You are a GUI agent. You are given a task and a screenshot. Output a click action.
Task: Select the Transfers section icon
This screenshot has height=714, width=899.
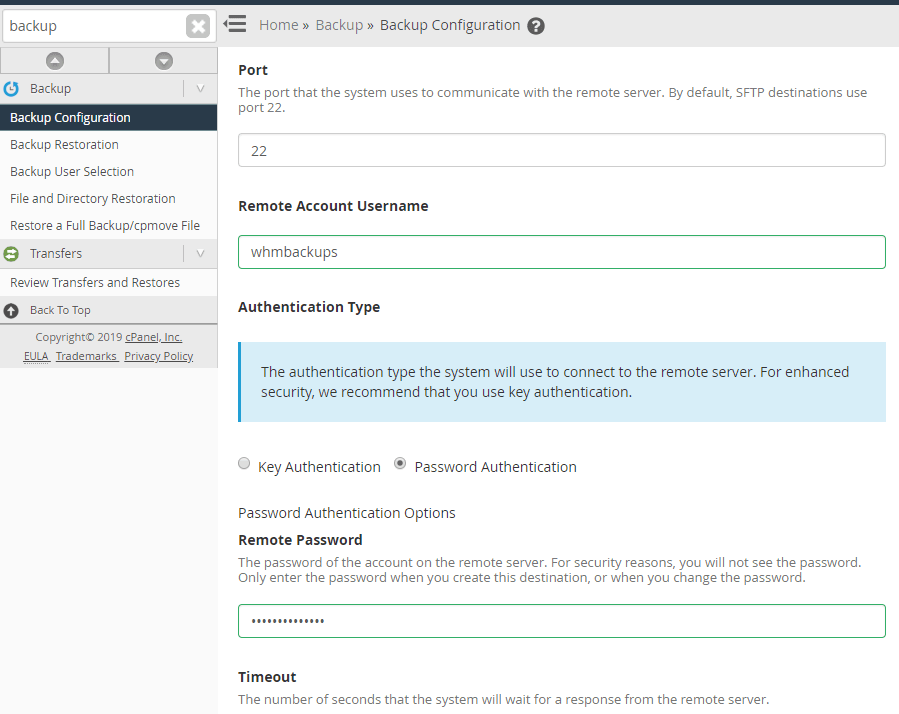point(10,252)
